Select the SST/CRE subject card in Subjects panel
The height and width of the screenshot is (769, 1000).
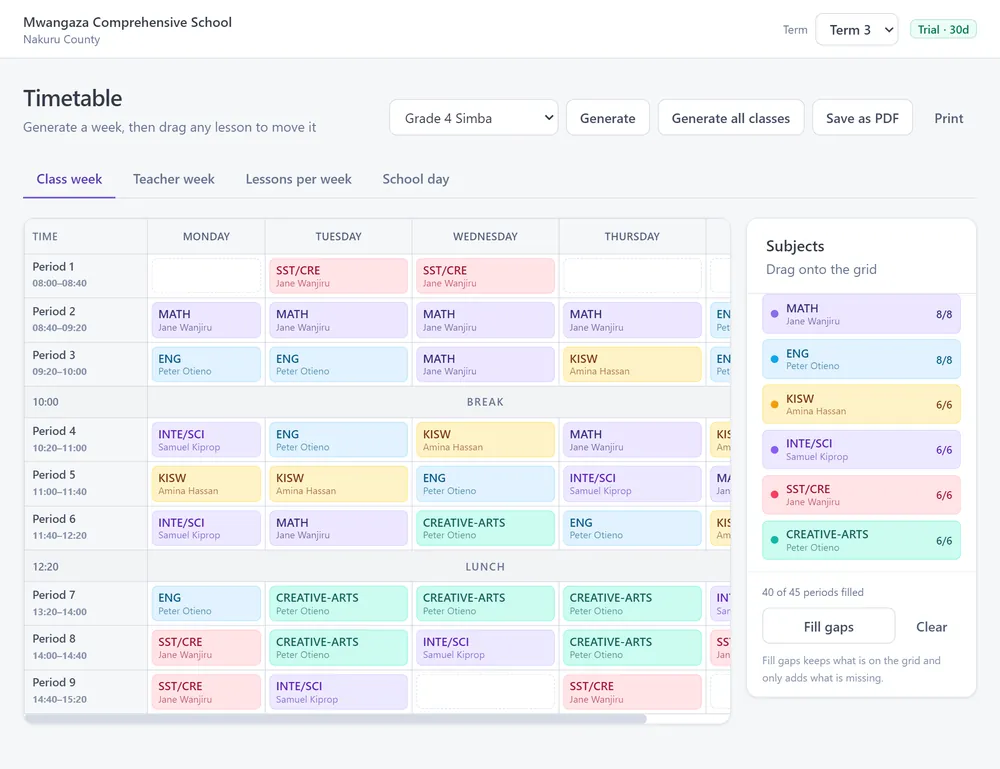click(861, 495)
